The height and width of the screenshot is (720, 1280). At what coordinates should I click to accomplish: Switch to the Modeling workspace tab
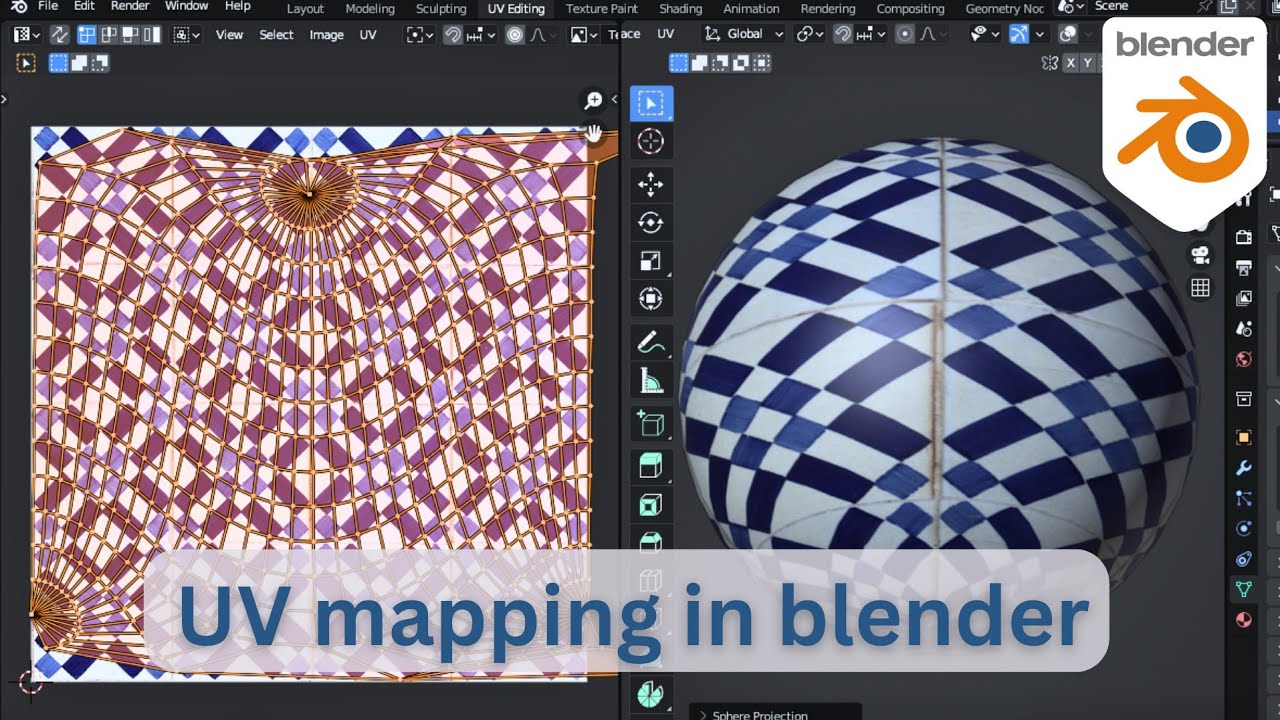tap(369, 8)
